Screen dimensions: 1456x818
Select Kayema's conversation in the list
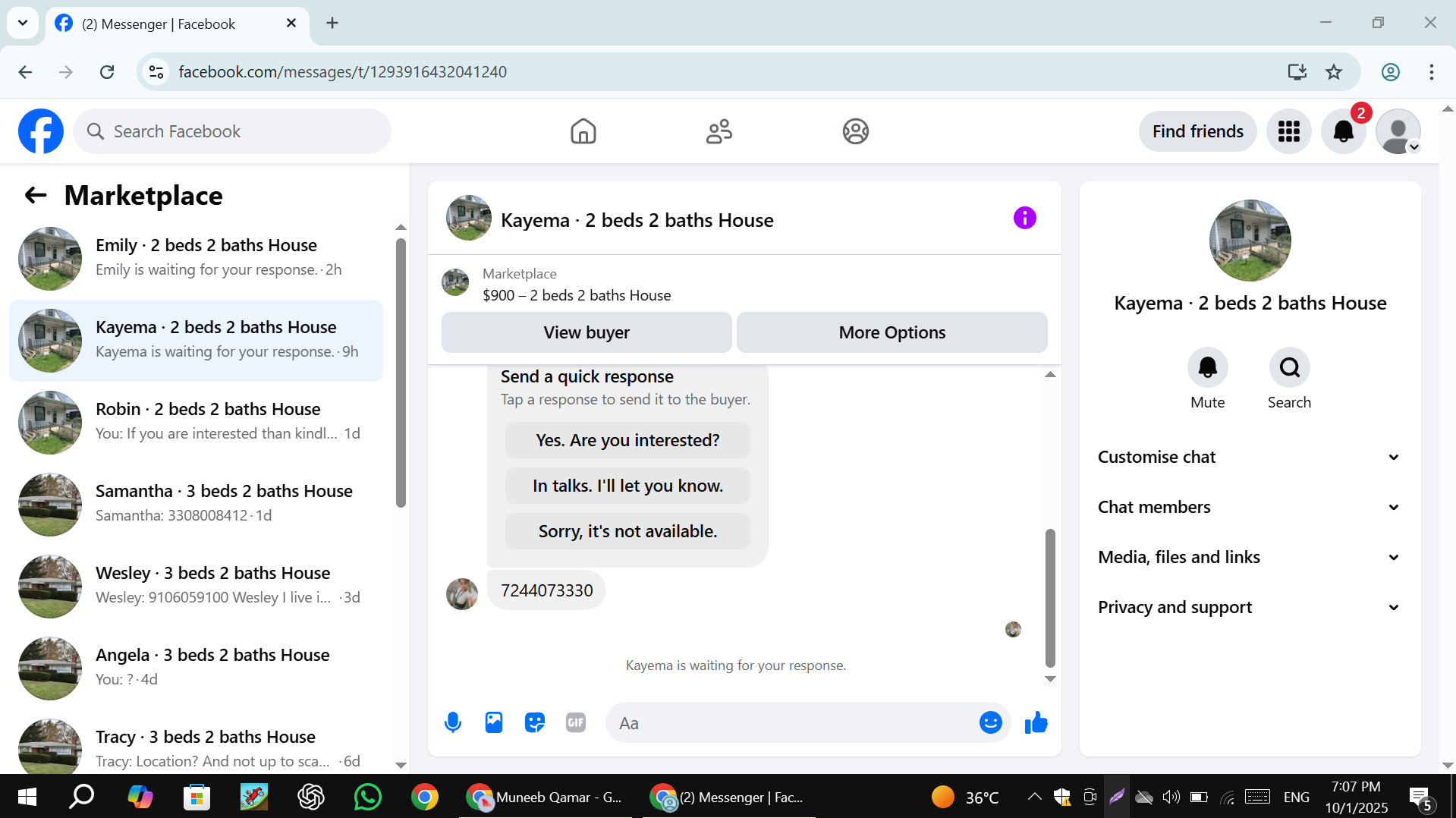tap(197, 341)
